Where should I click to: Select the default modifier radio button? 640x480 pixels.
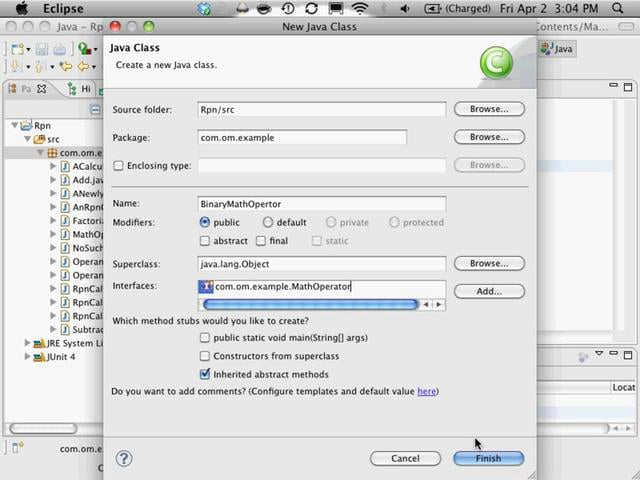(268, 222)
